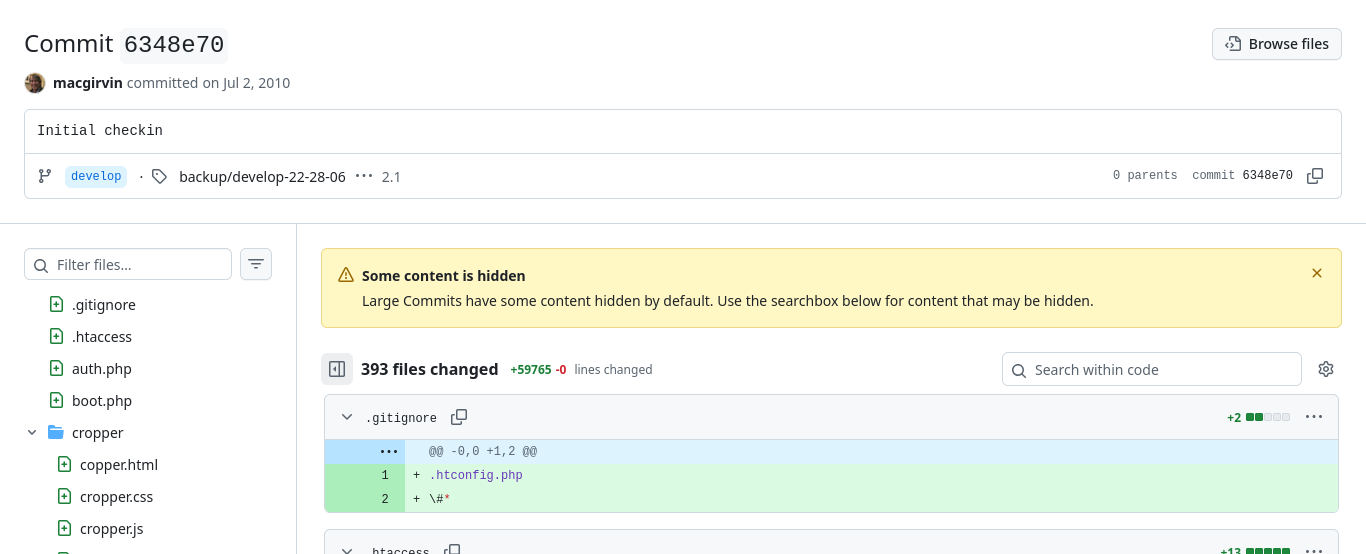Screen dimensions: 1366x554
Task: Open more options for .gitignore diff
Action: click(1314, 417)
